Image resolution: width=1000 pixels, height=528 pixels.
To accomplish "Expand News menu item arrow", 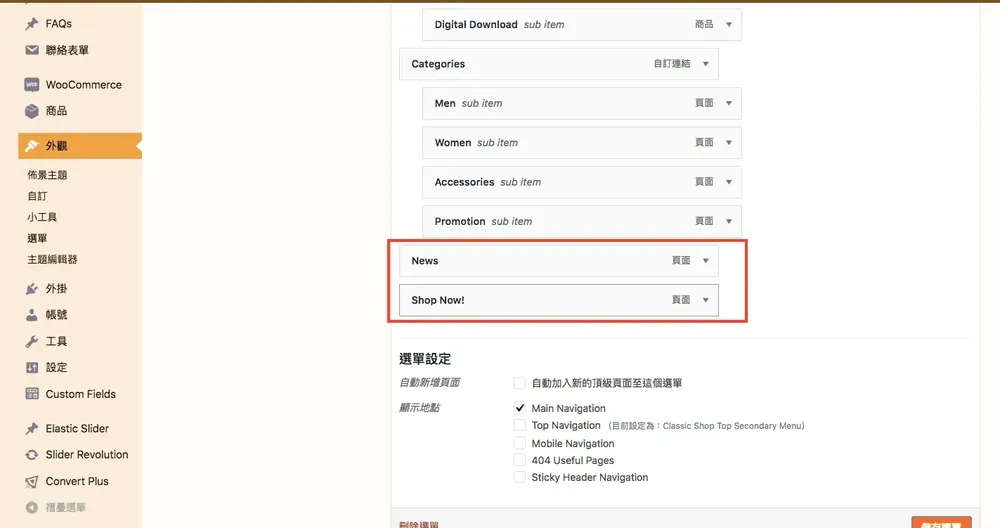I will 705,261.
